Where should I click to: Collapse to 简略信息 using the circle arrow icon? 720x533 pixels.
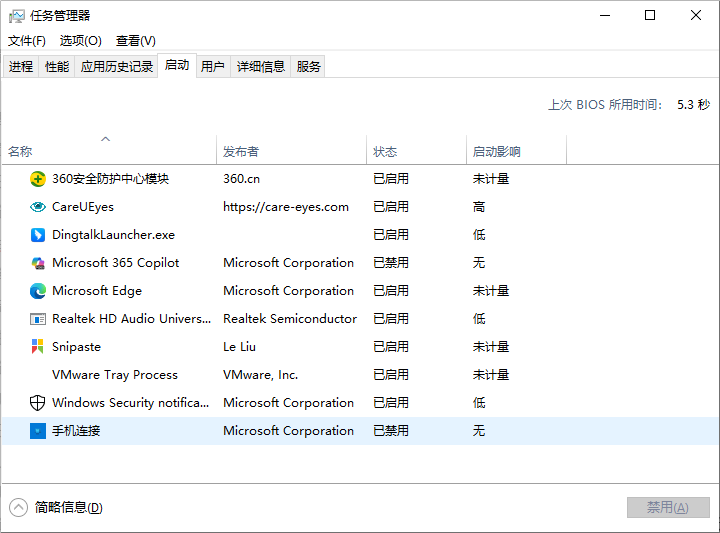click(x=18, y=508)
